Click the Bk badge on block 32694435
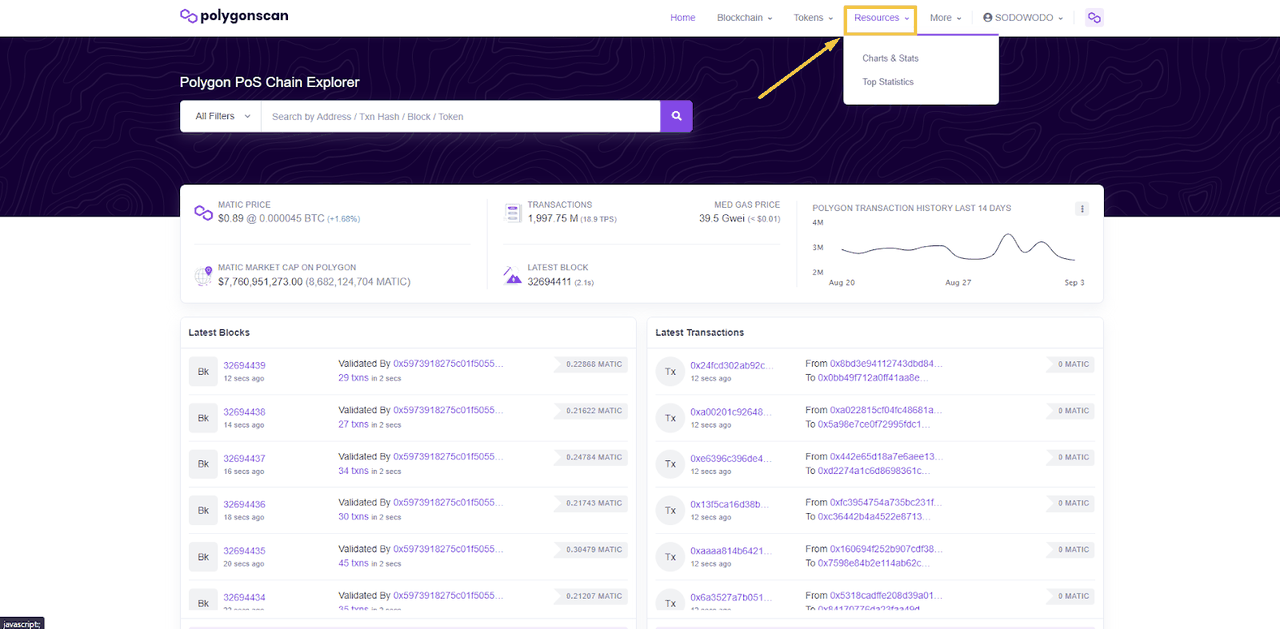This screenshot has width=1280, height=629. point(203,556)
